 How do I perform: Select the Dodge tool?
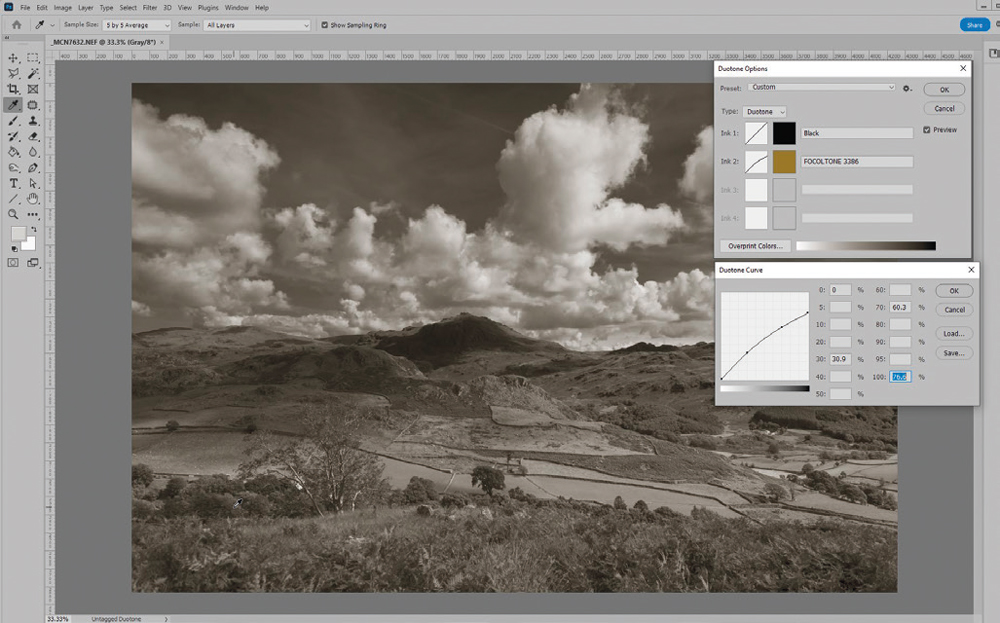click(x=13, y=168)
